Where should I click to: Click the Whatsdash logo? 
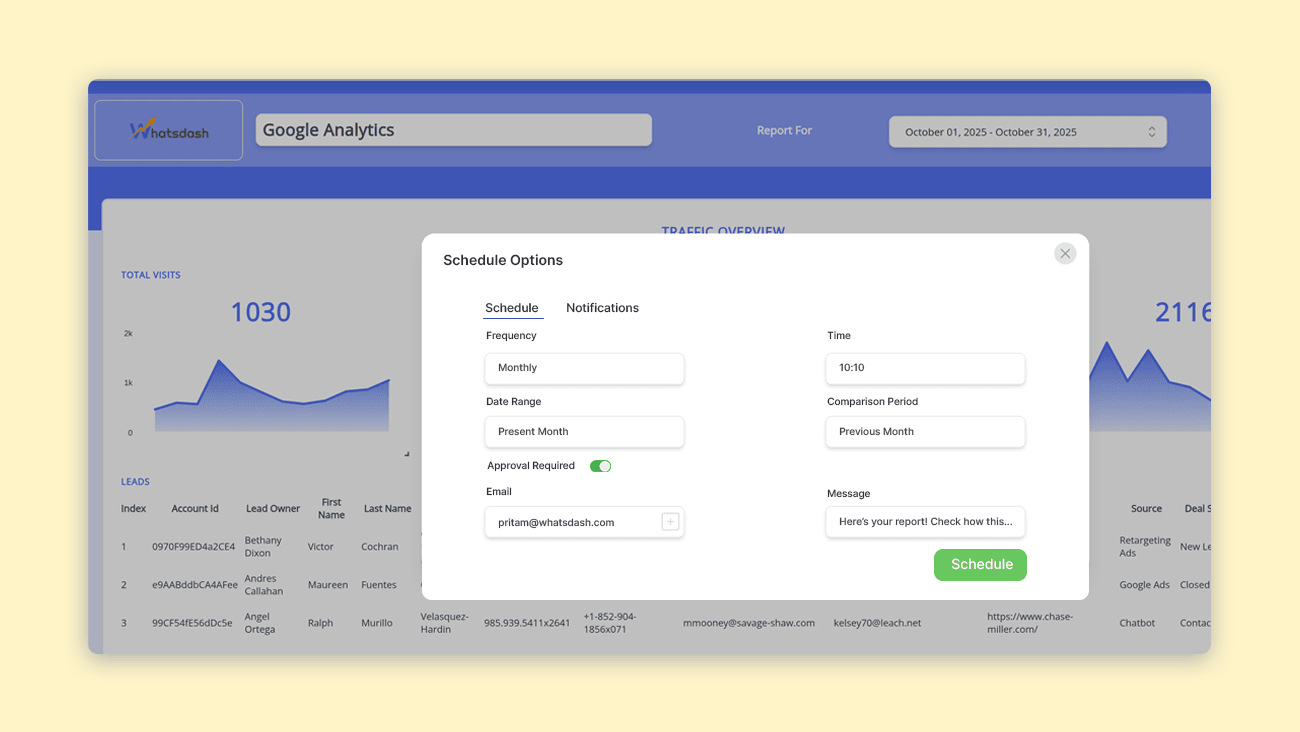coord(167,129)
